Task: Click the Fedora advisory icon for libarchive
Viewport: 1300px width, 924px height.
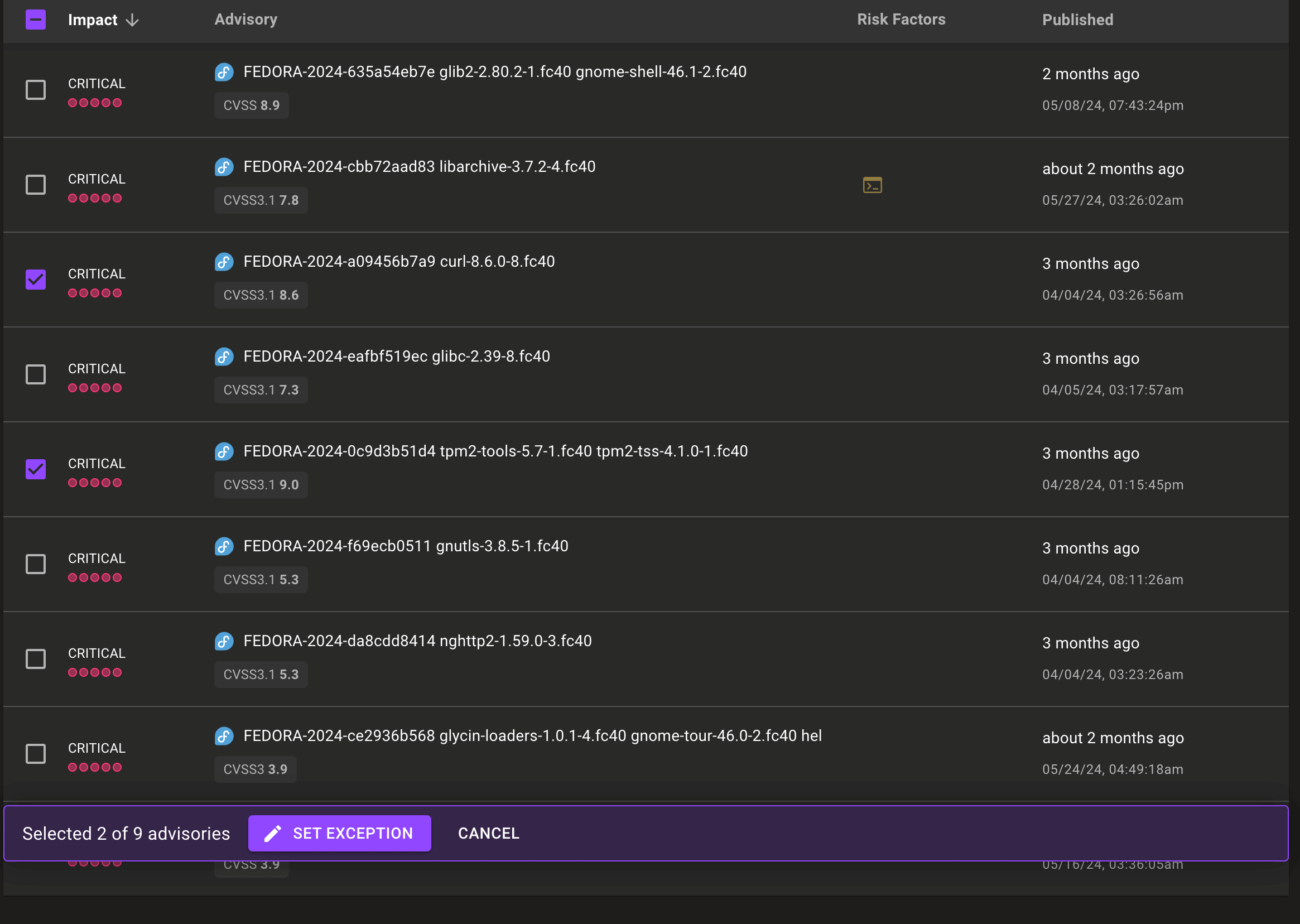Action: click(224, 166)
